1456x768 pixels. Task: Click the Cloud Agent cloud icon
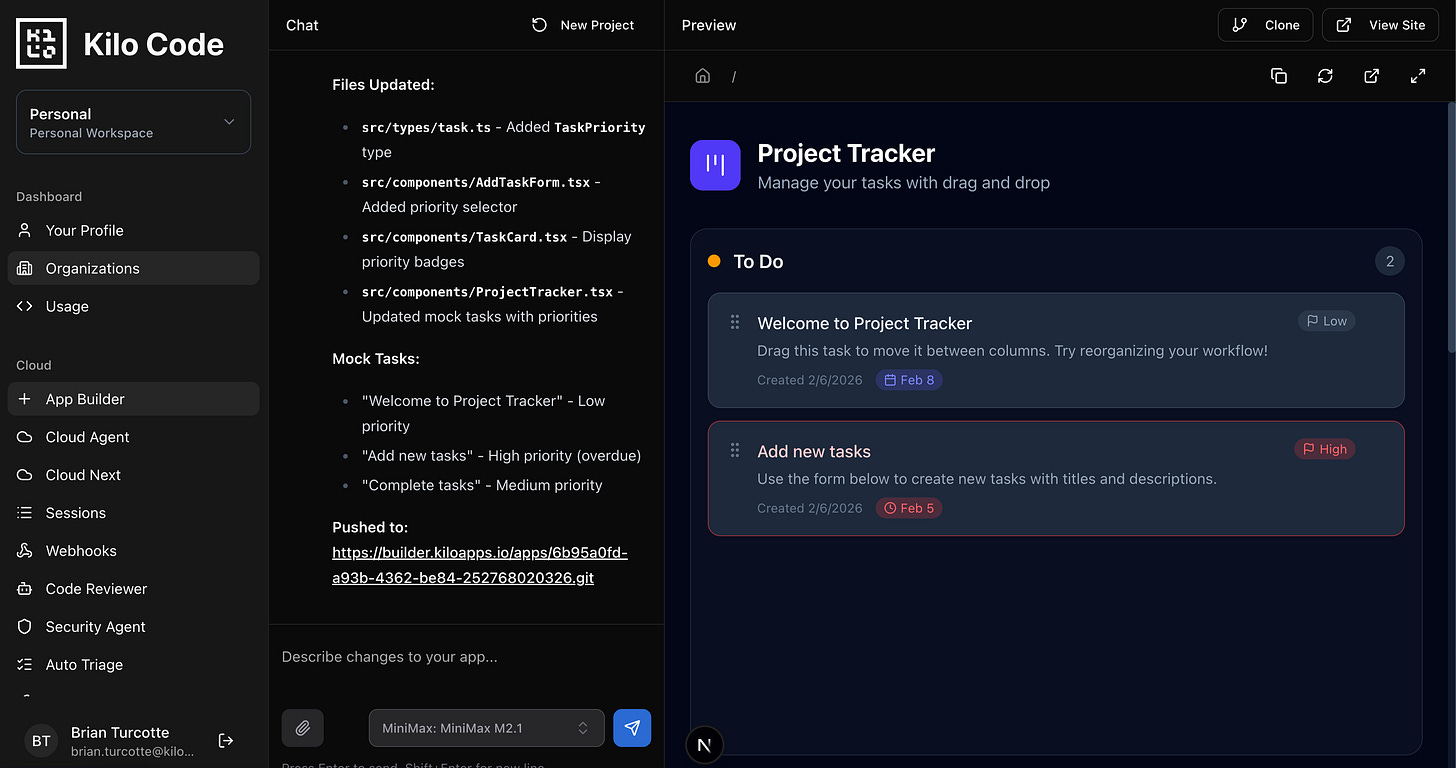tap(25, 437)
